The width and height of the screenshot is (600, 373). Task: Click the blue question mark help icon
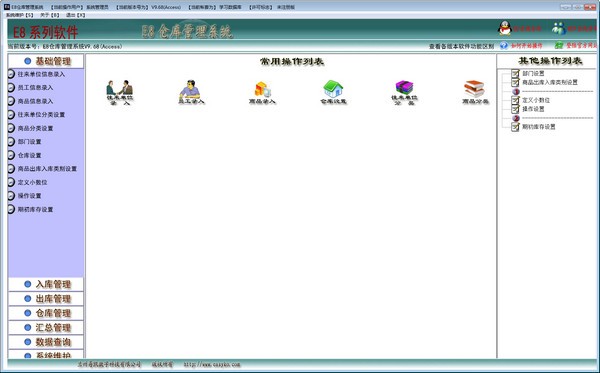[504, 46]
